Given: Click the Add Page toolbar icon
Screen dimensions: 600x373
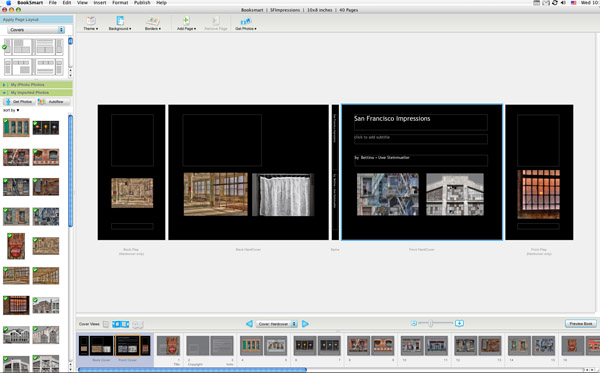Looking at the screenshot, I should click(x=186, y=23).
